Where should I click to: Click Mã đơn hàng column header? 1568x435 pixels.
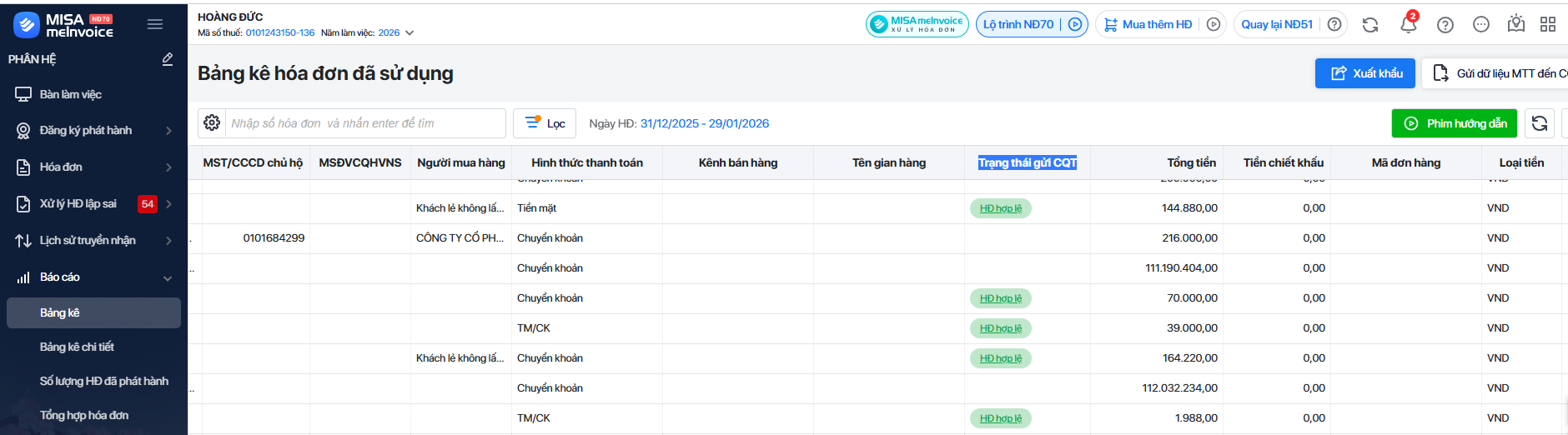tap(1406, 162)
